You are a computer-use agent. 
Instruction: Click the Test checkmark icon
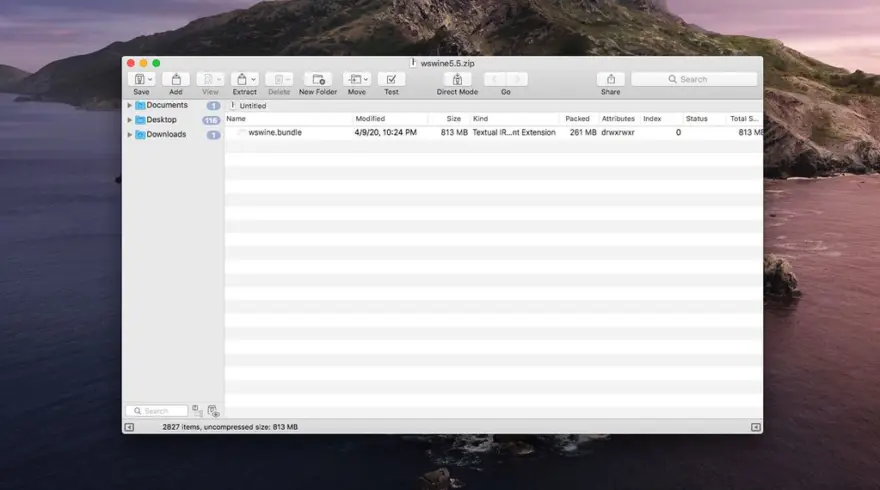[391, 79]
